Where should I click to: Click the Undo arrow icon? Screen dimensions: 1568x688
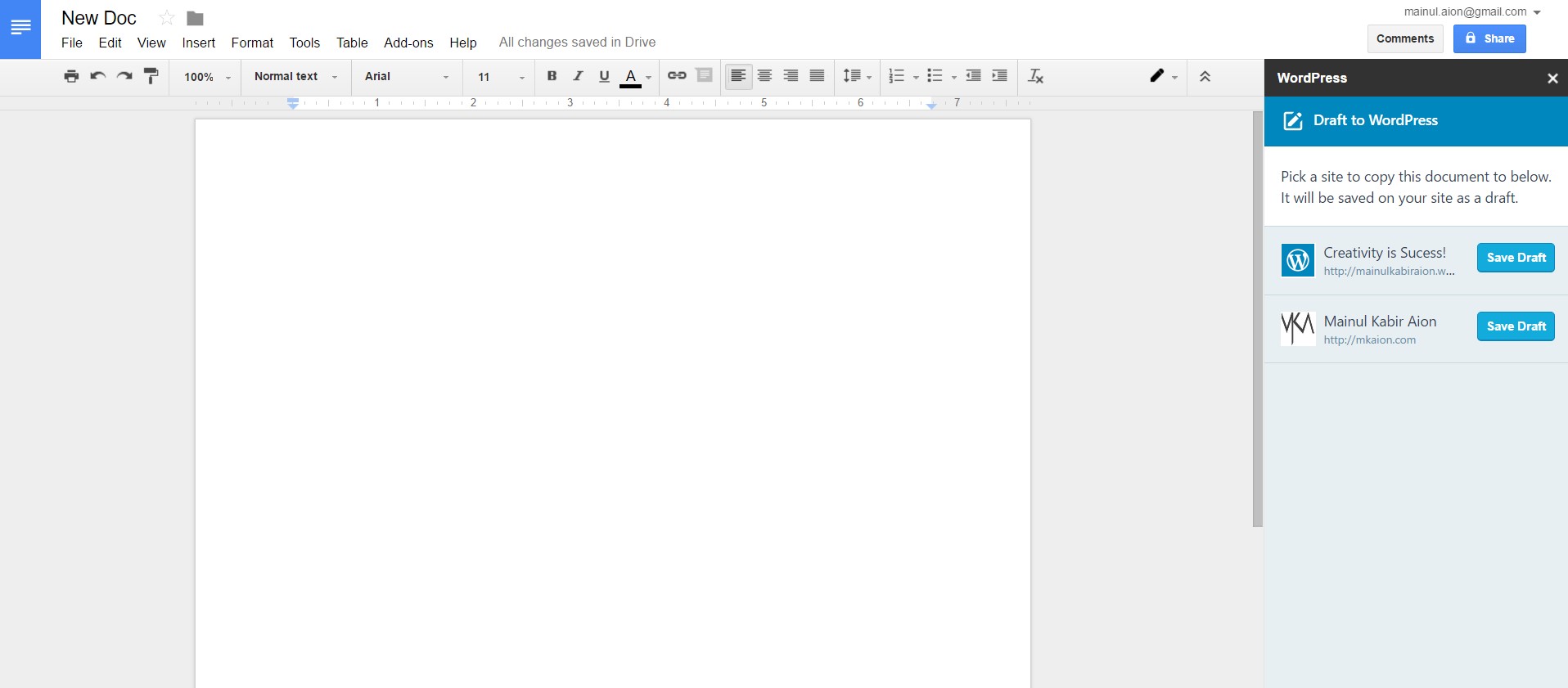[x=97, y=76]
